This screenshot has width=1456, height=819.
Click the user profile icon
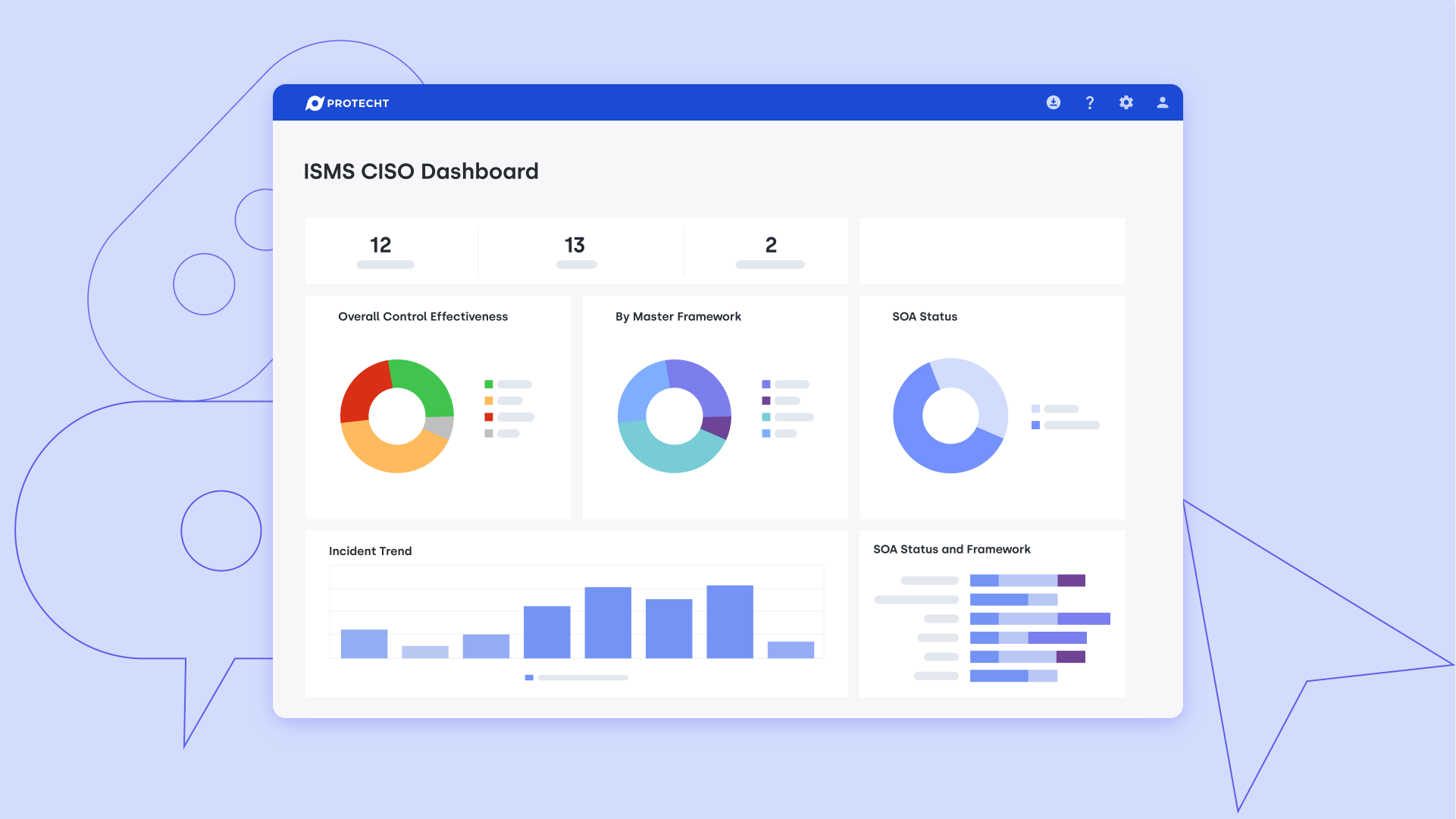(x=1162, y=102)
